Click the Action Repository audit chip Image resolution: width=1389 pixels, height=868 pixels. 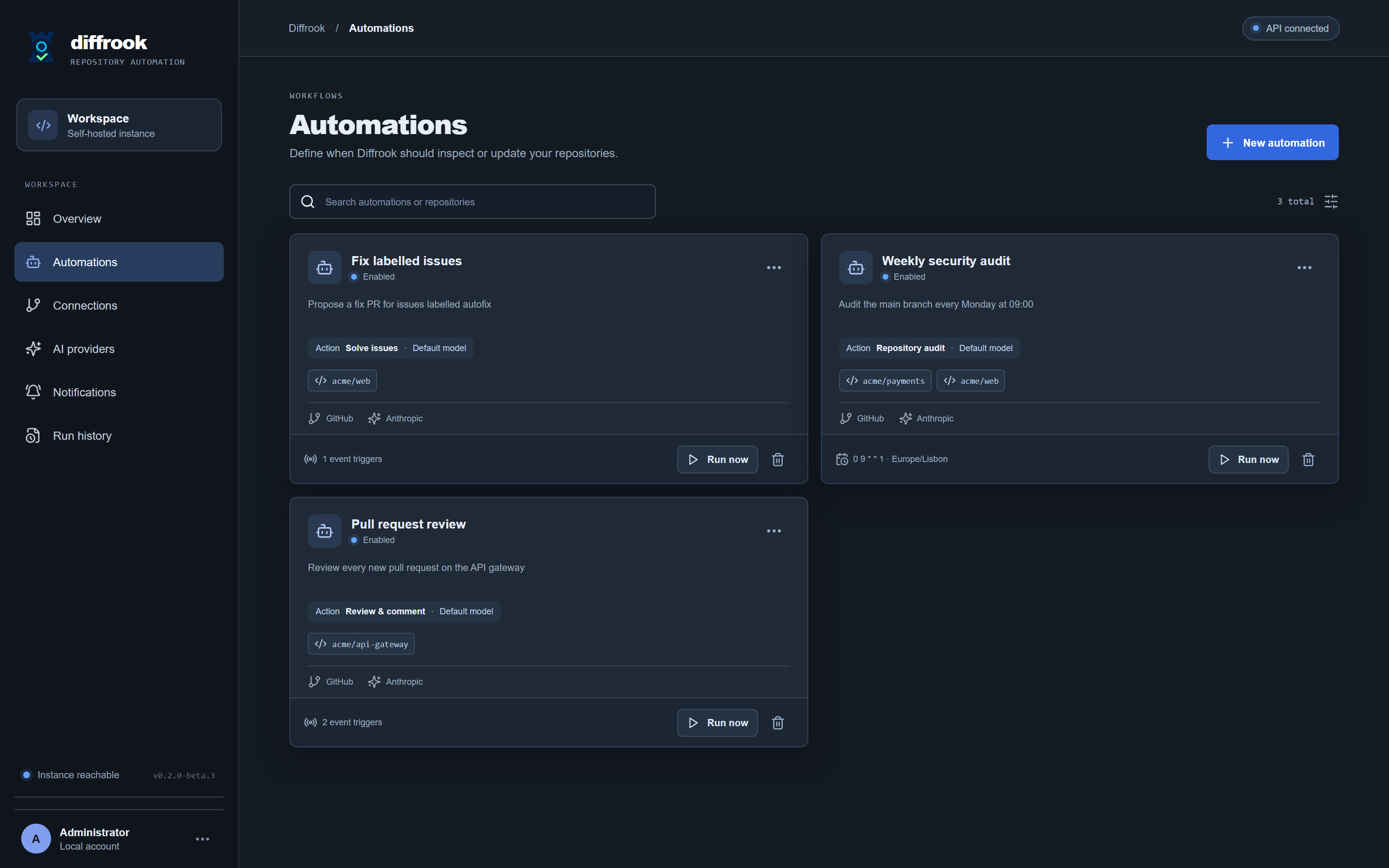point(929,348)
